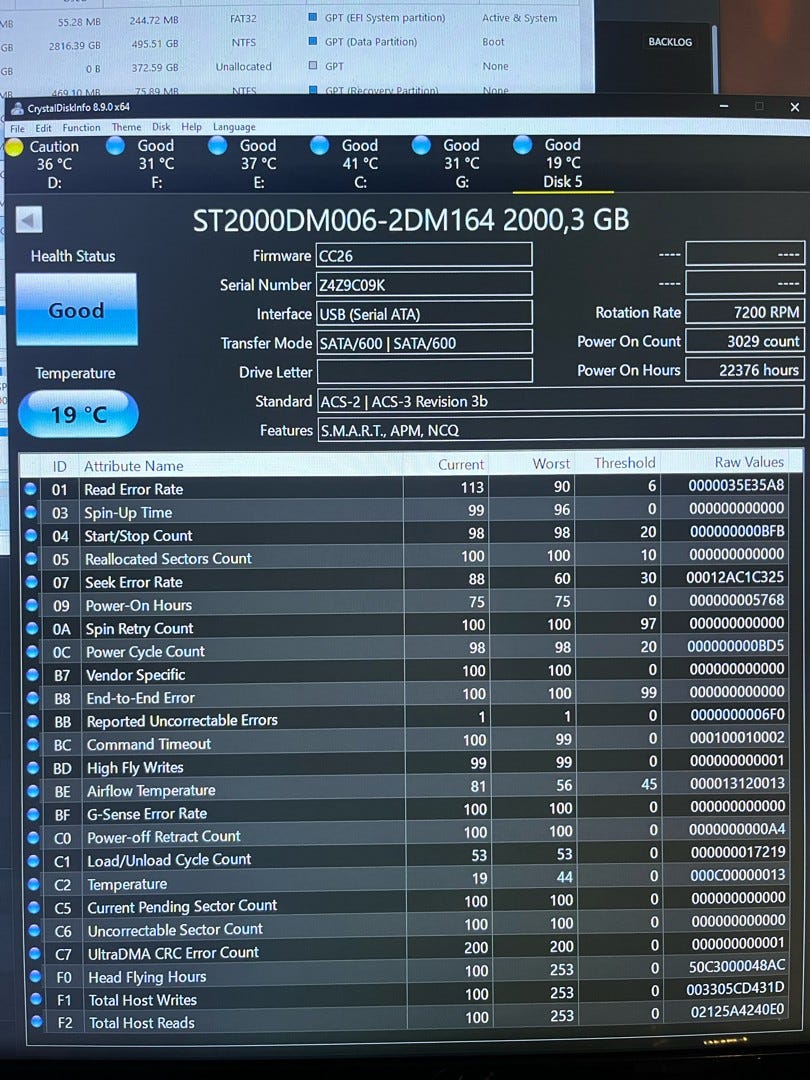
Task: Click the status icon for Power-off Retract Count
Action: click(33, 838)
